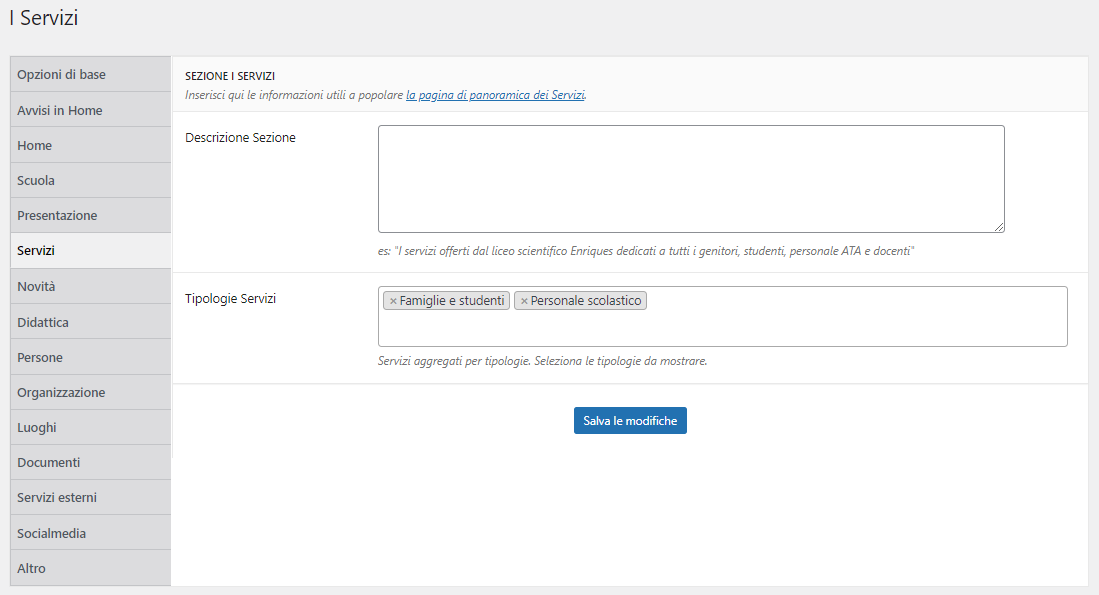Switch to Avvisi in Home tab
This screenshot has width=1099, height=595.
[90, 110]
